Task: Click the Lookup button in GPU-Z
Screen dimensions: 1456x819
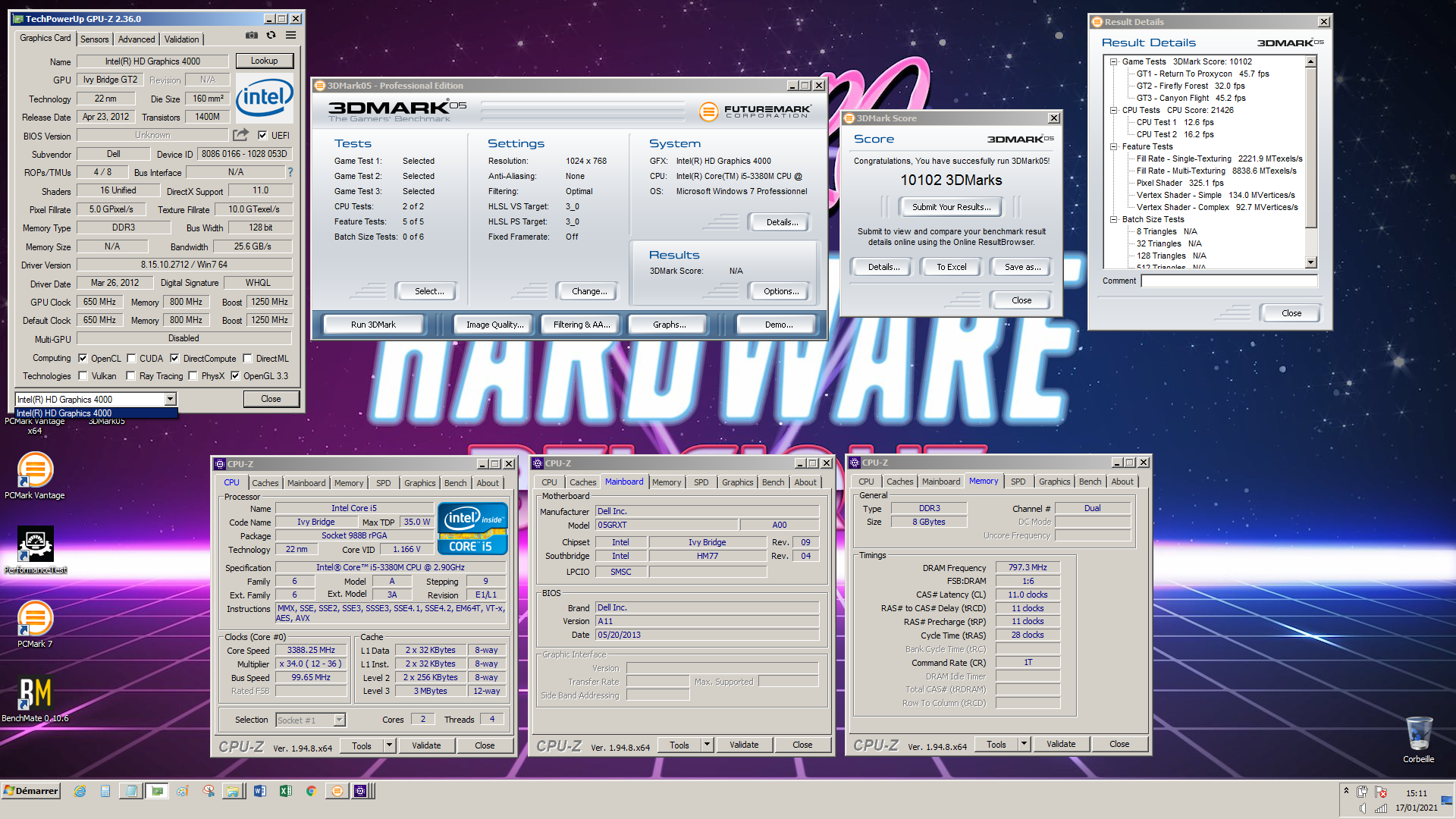Action: [264, 61]
